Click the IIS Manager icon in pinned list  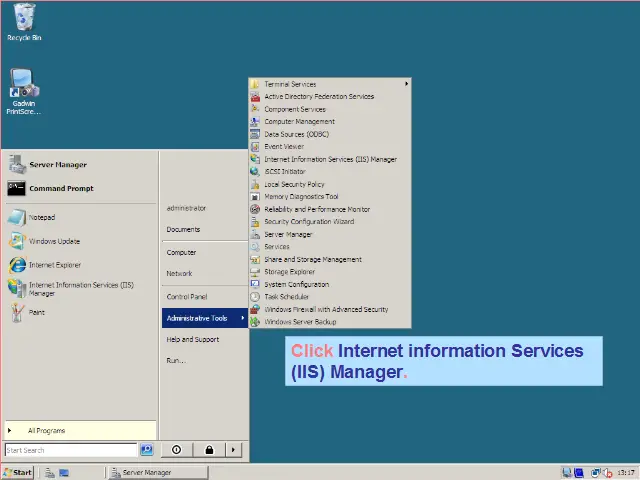17,289
